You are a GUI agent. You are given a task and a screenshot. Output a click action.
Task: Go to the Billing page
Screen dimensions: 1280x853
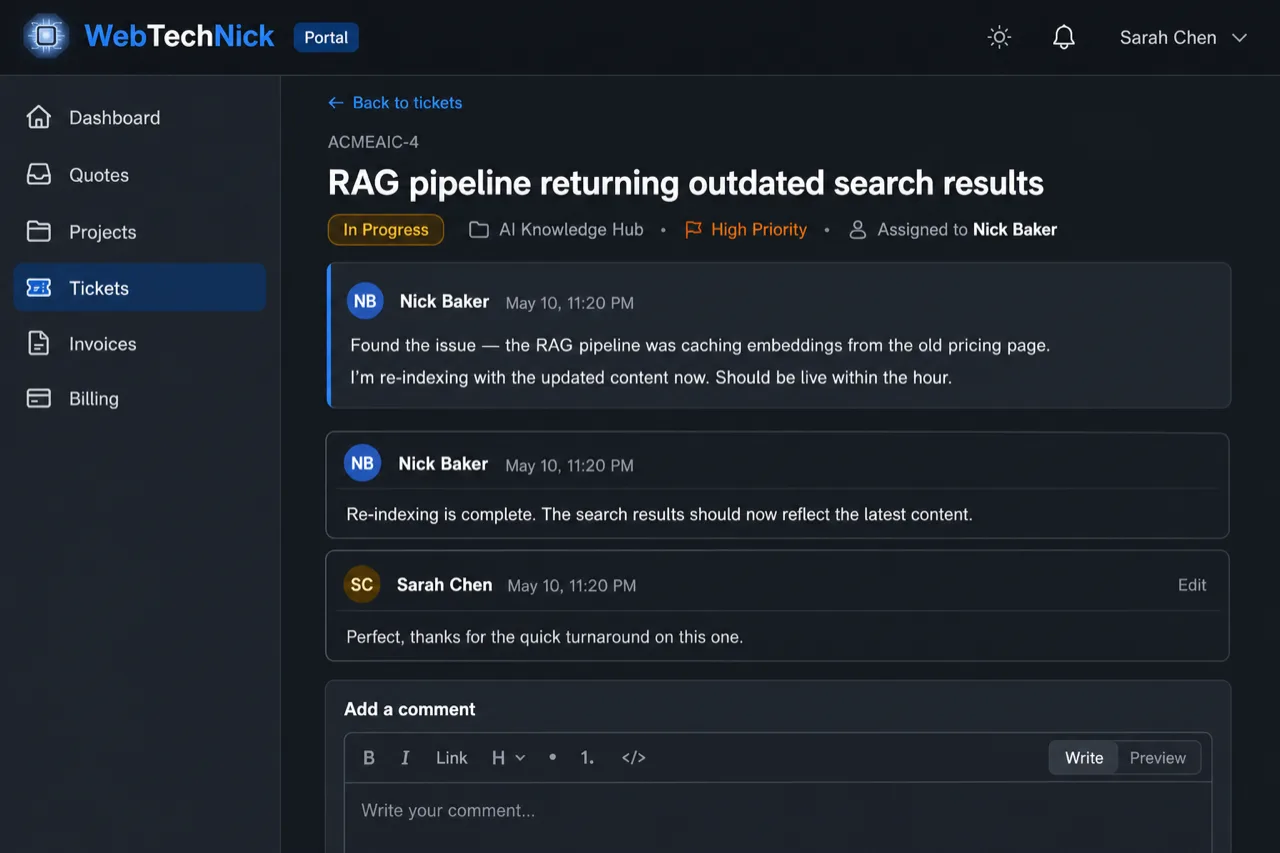pyautogui.click(x=140, y=399)
